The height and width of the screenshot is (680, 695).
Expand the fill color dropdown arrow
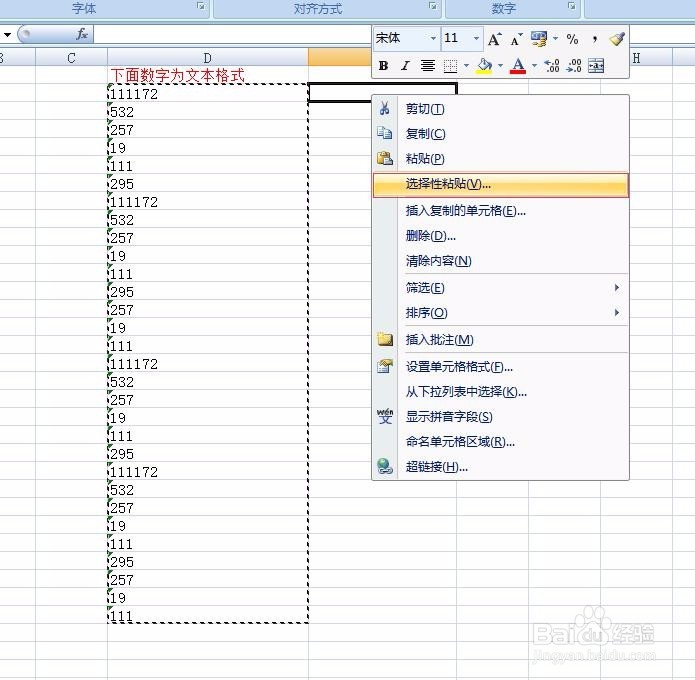pyautogui.click(x=500, y=66)
